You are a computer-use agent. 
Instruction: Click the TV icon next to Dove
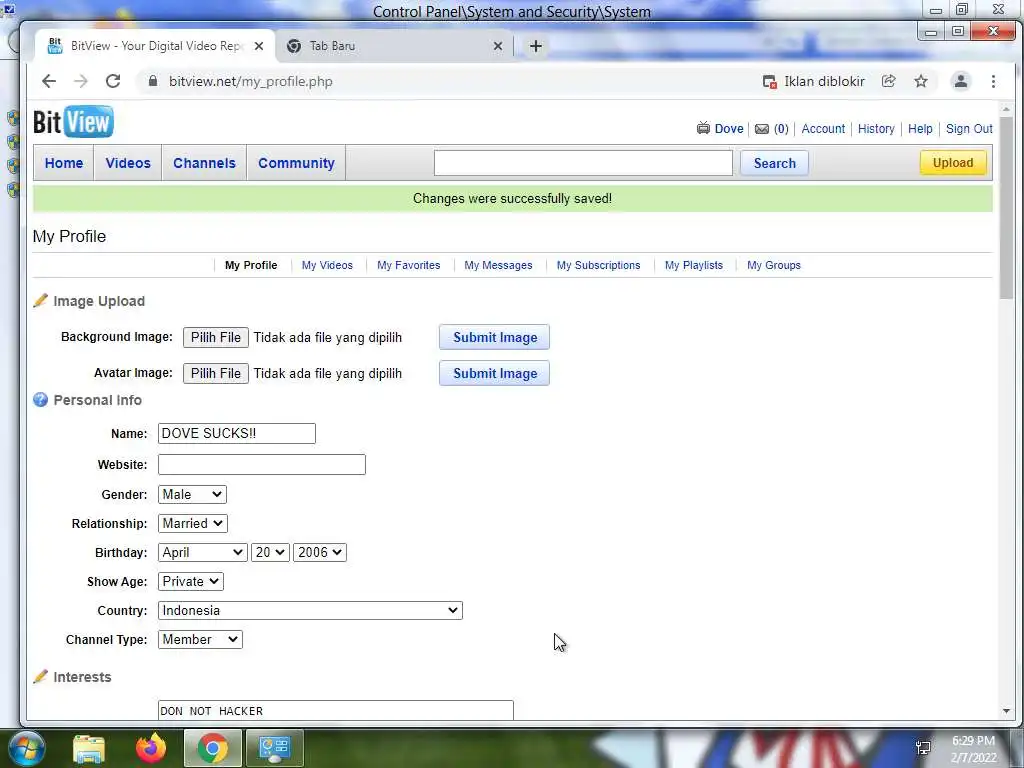pyautogui.click(x=703, y=128)
